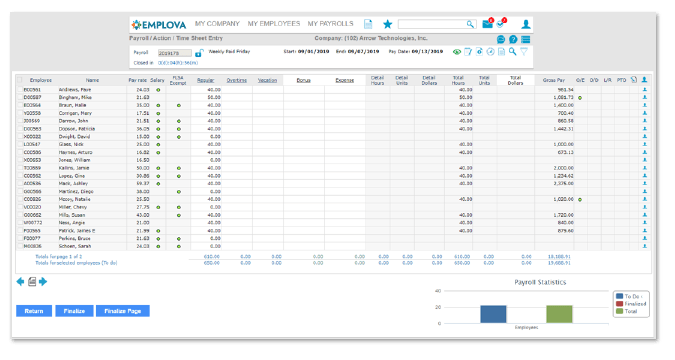Click the Payroll number input field
675x360 pixels.
click(174, 53)
